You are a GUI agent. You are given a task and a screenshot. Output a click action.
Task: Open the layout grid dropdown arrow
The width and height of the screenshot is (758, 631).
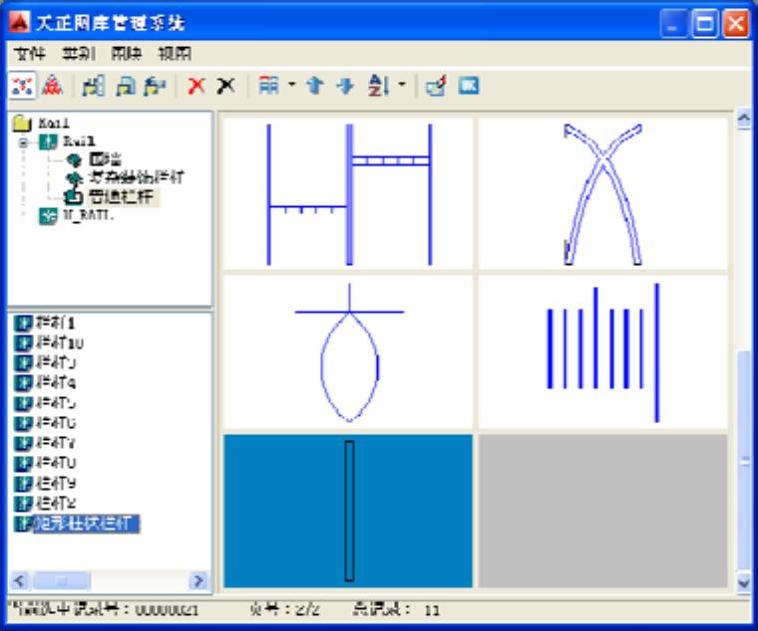click(x=292, y=85)
